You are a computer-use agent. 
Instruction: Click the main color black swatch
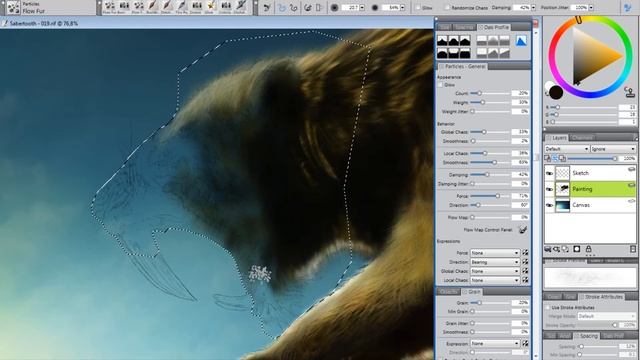coord(556,92)
